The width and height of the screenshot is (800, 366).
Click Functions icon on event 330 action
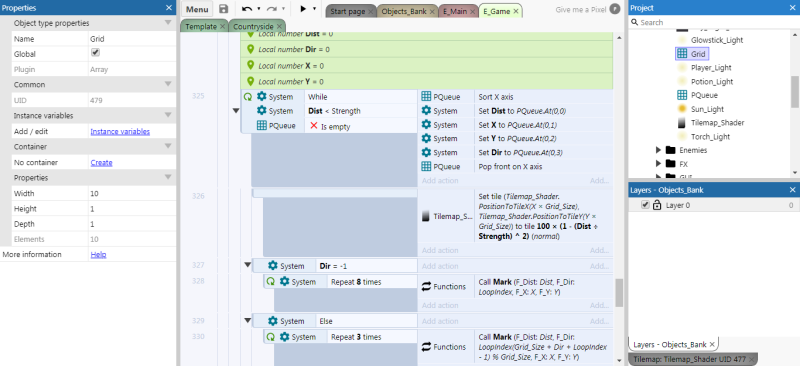pyautogui.click(x=427, y=347)
